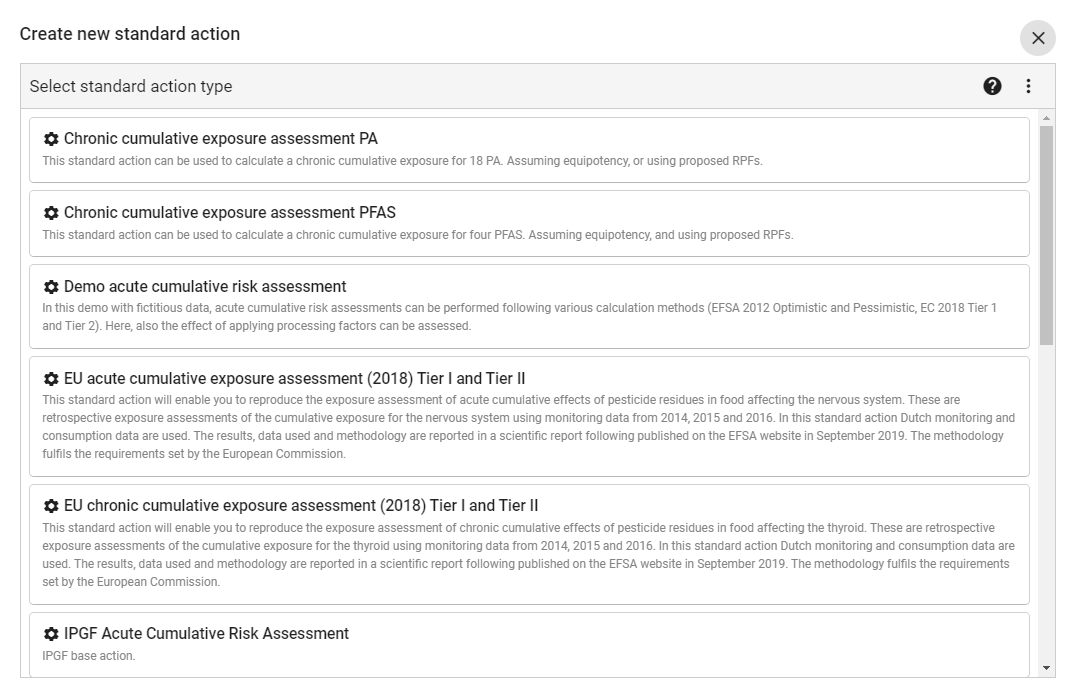Click the Select standard action type header
Image resolution: width=1077 pixels, height=697 pixels.
(x=130, y=86)
